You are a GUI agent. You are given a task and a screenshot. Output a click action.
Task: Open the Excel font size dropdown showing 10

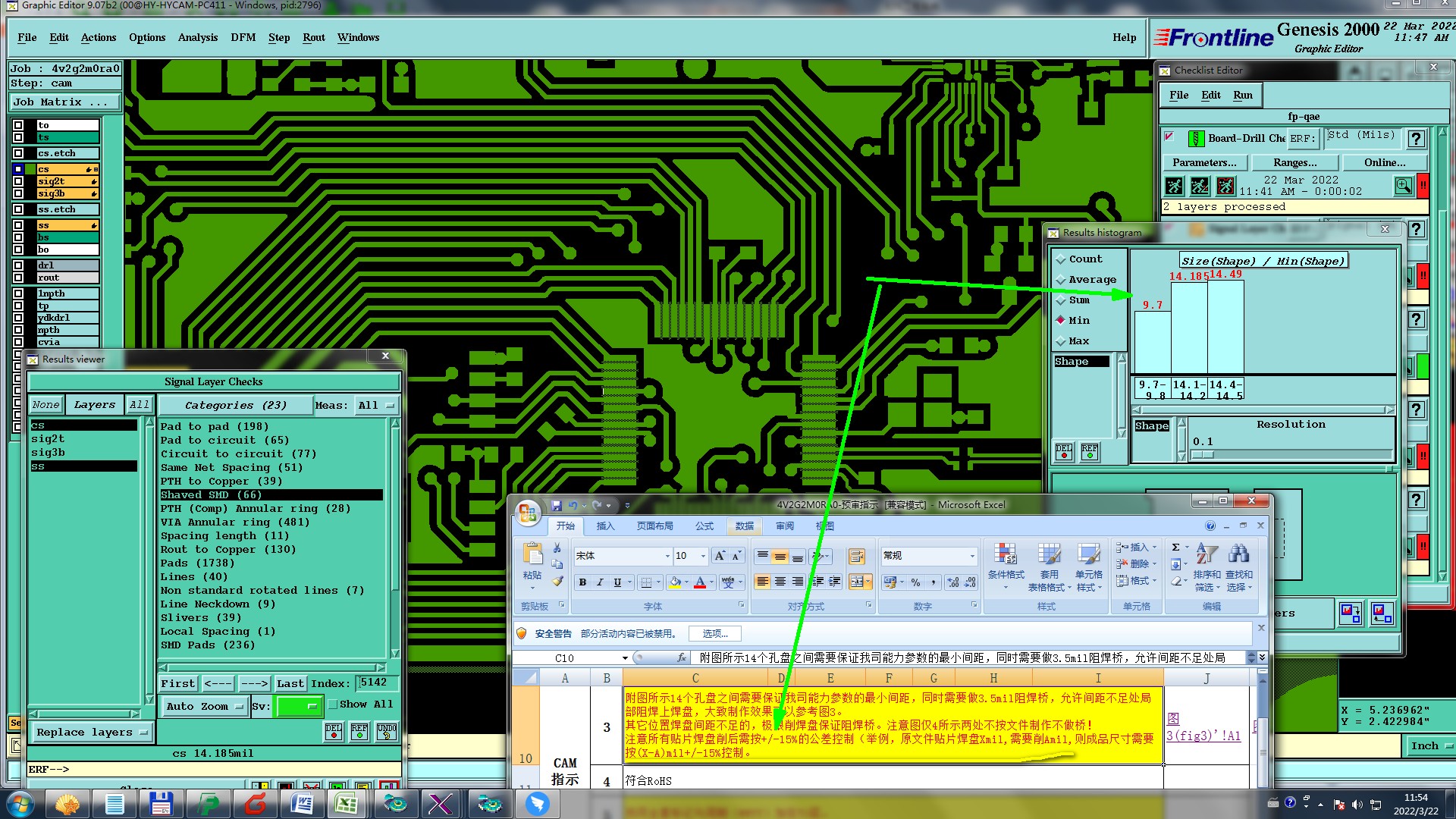[x=703, y=556]
